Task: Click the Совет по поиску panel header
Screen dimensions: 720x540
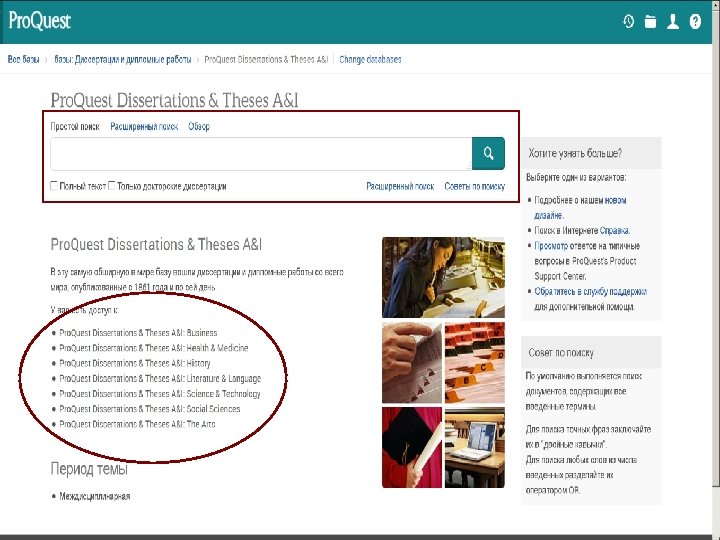Action: click(x=591, y=352)
